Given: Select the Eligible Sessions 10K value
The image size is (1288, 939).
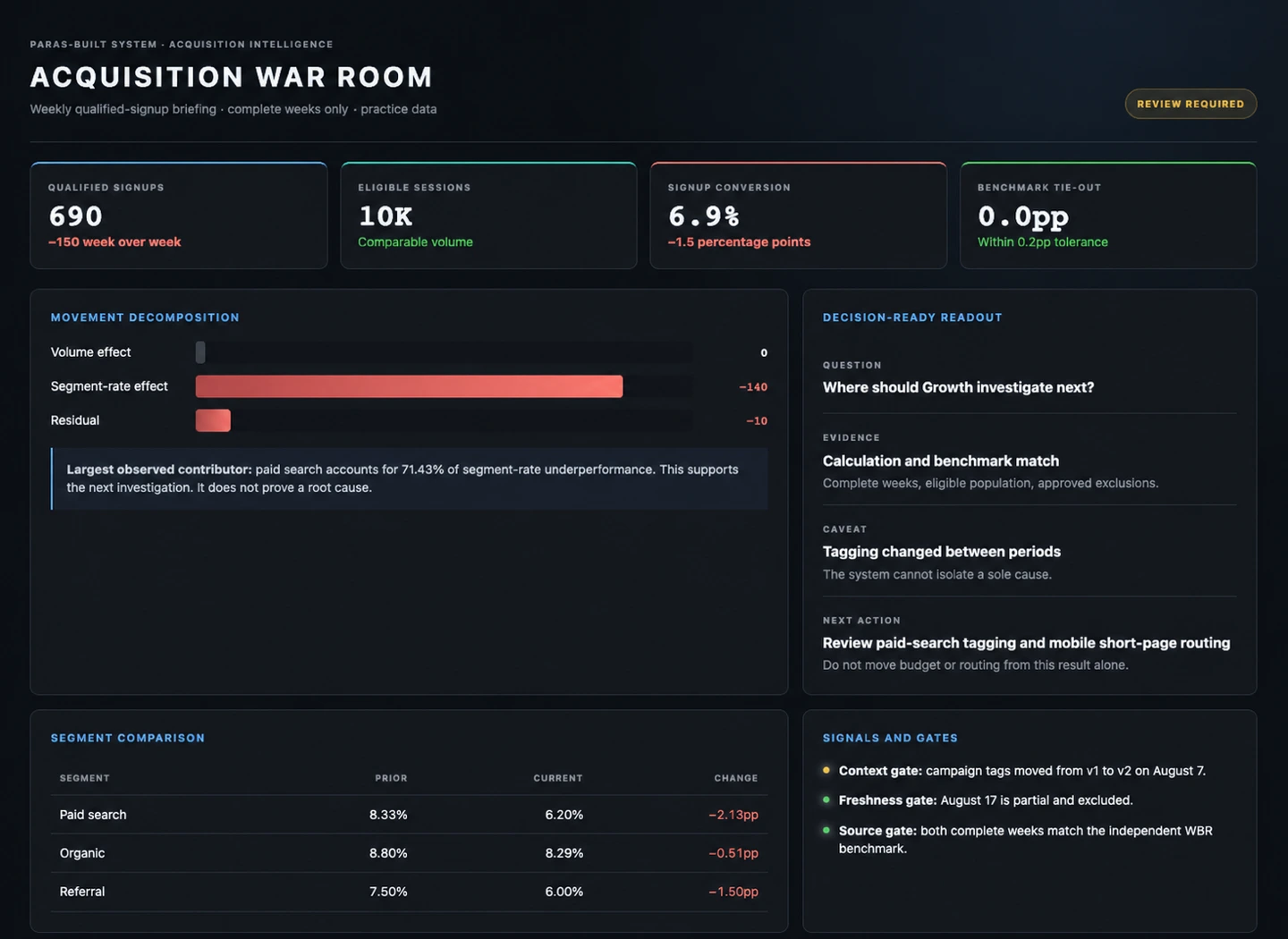Looking at the screenshot, I should click(x=386, y=216).
